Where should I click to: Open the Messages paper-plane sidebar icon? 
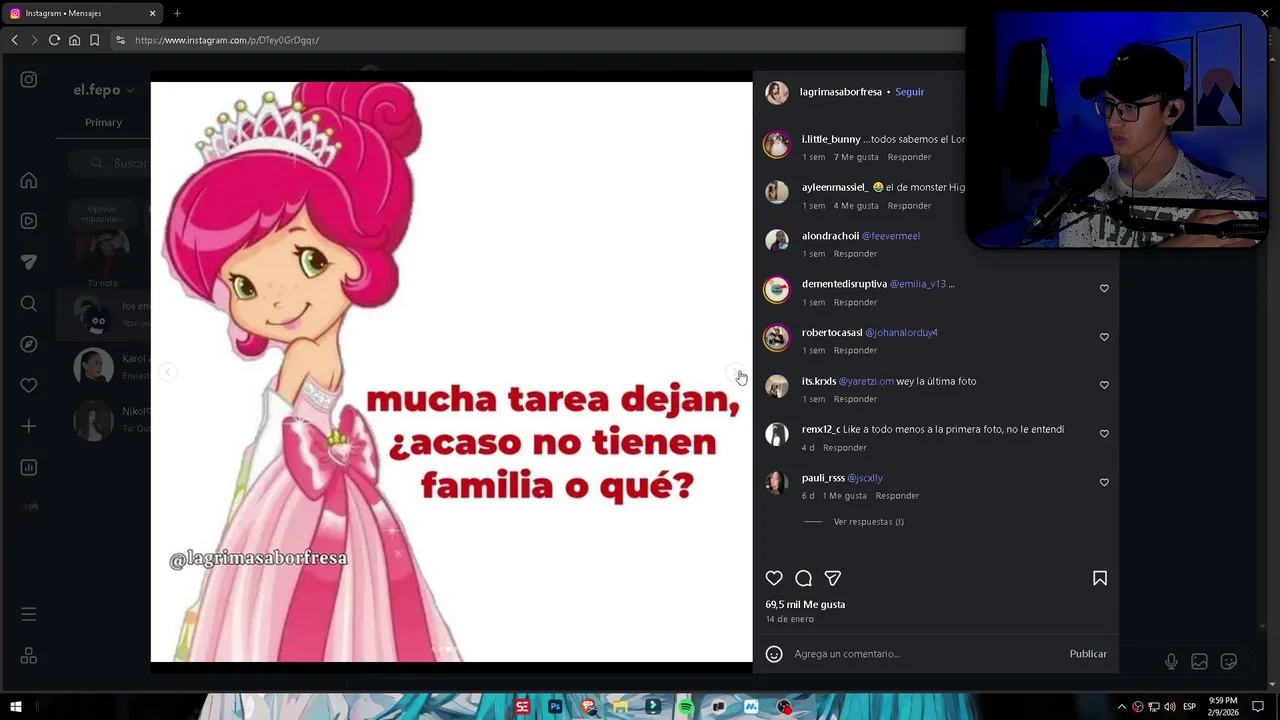click(x=29, y=262)
